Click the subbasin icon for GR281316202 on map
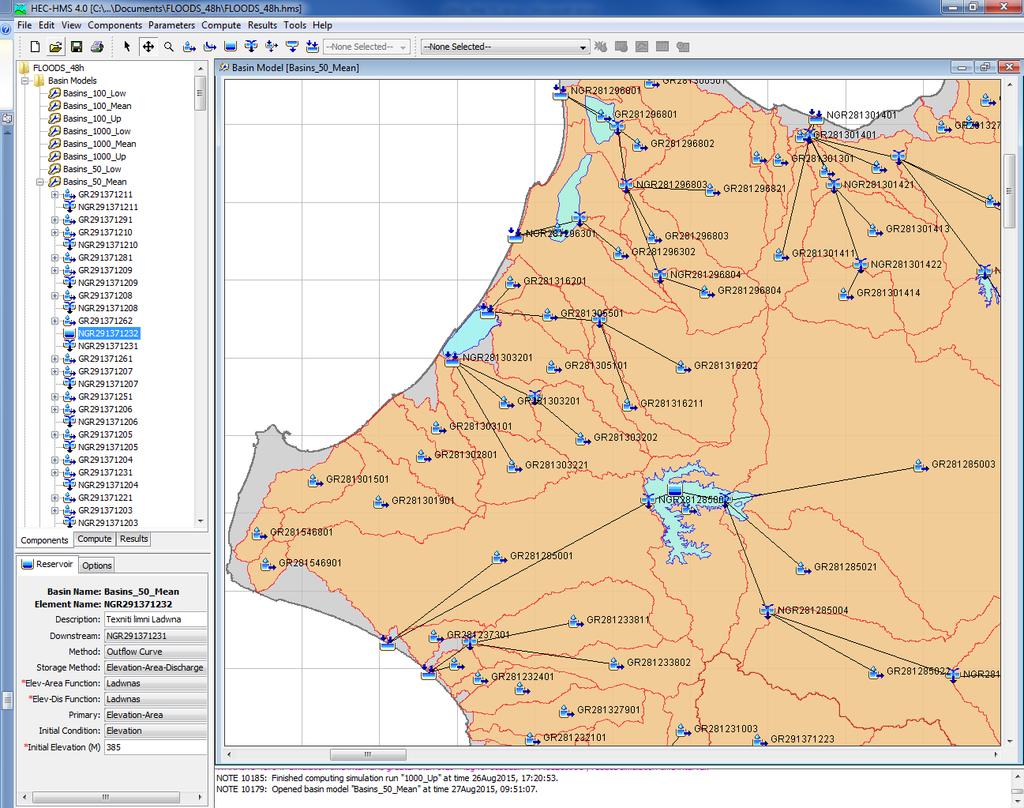This screenshot has width=1024, height=808. [x=683, y=367]
